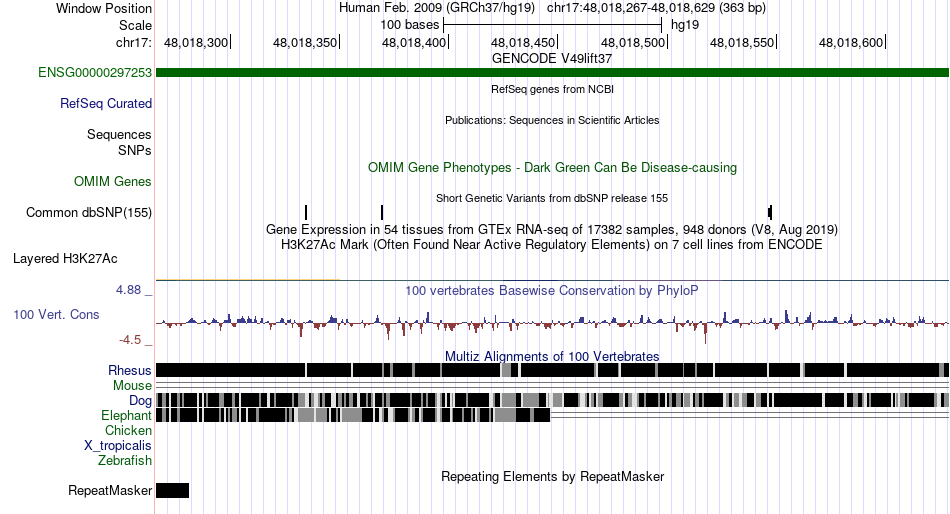
Task: Click the GTEx Gene Expression title
Action: tap(552, 230)
